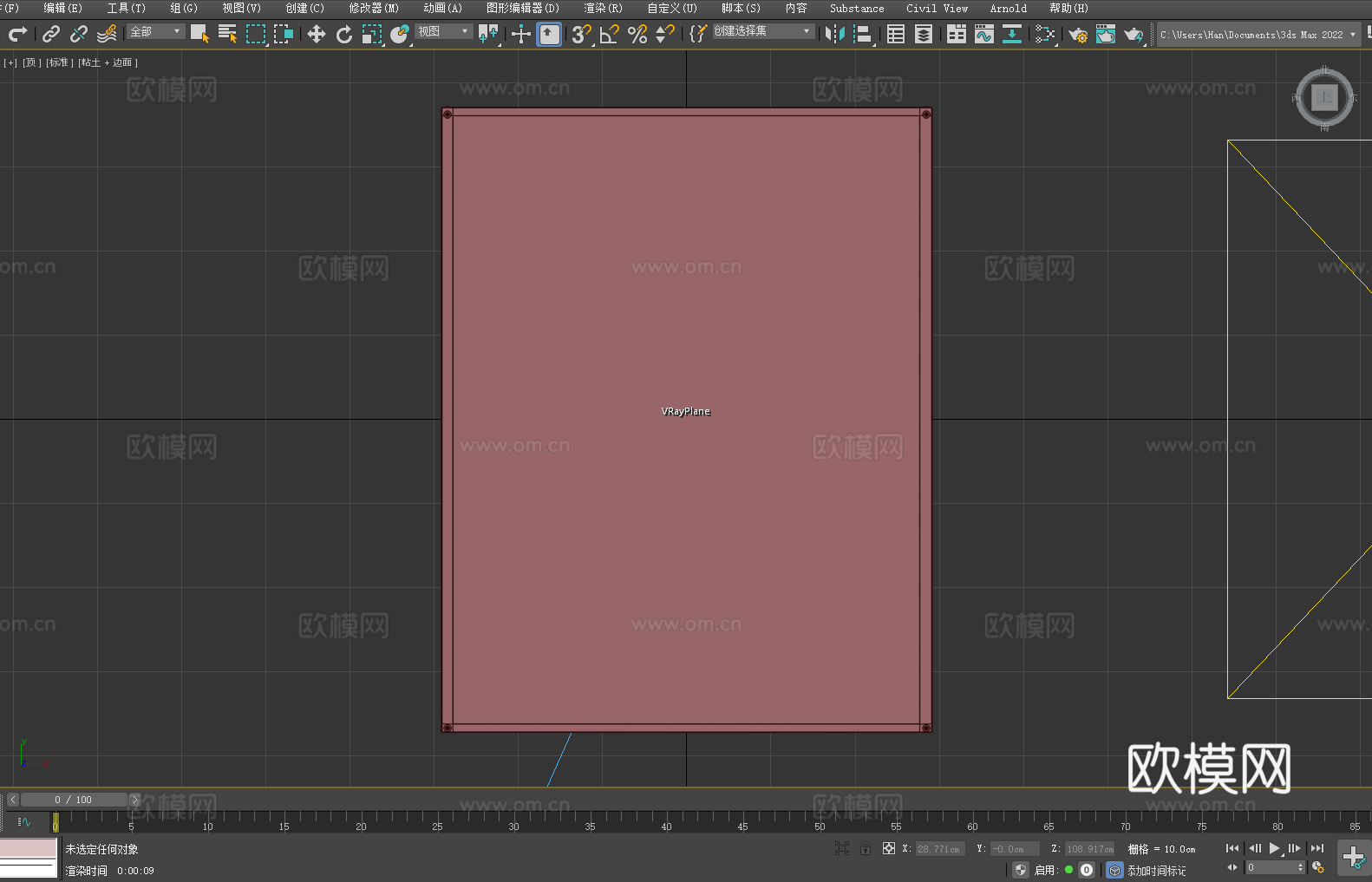Open the 工具(T) menu
The image size is (1372, 882).
tap(126, 8)
